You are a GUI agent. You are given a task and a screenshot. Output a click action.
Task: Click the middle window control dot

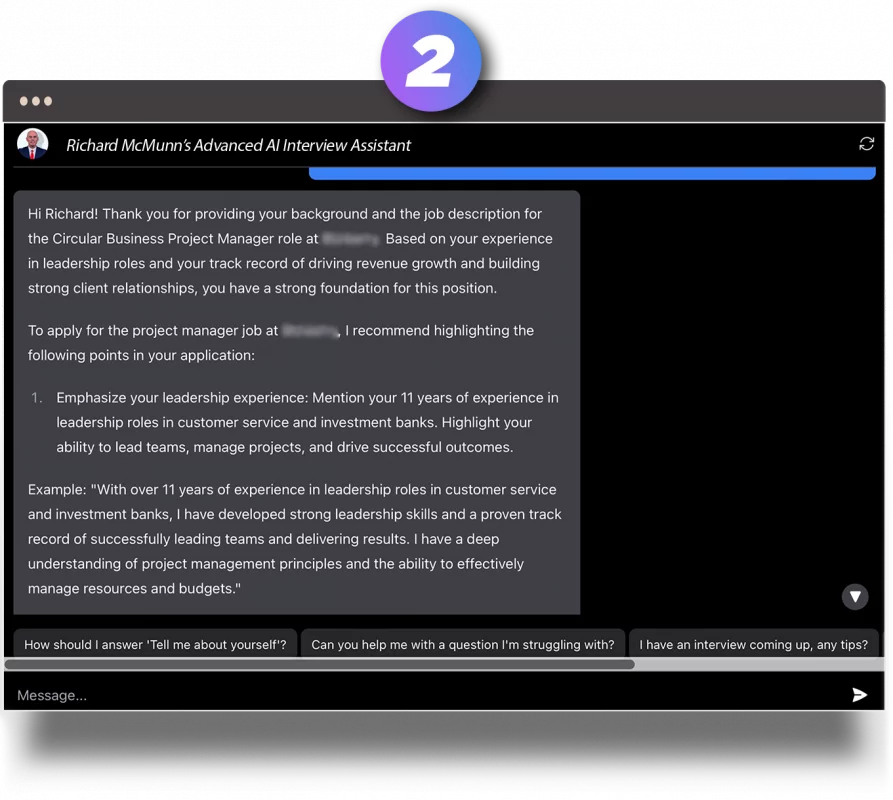pyautogui.click(x=36, y=101)
